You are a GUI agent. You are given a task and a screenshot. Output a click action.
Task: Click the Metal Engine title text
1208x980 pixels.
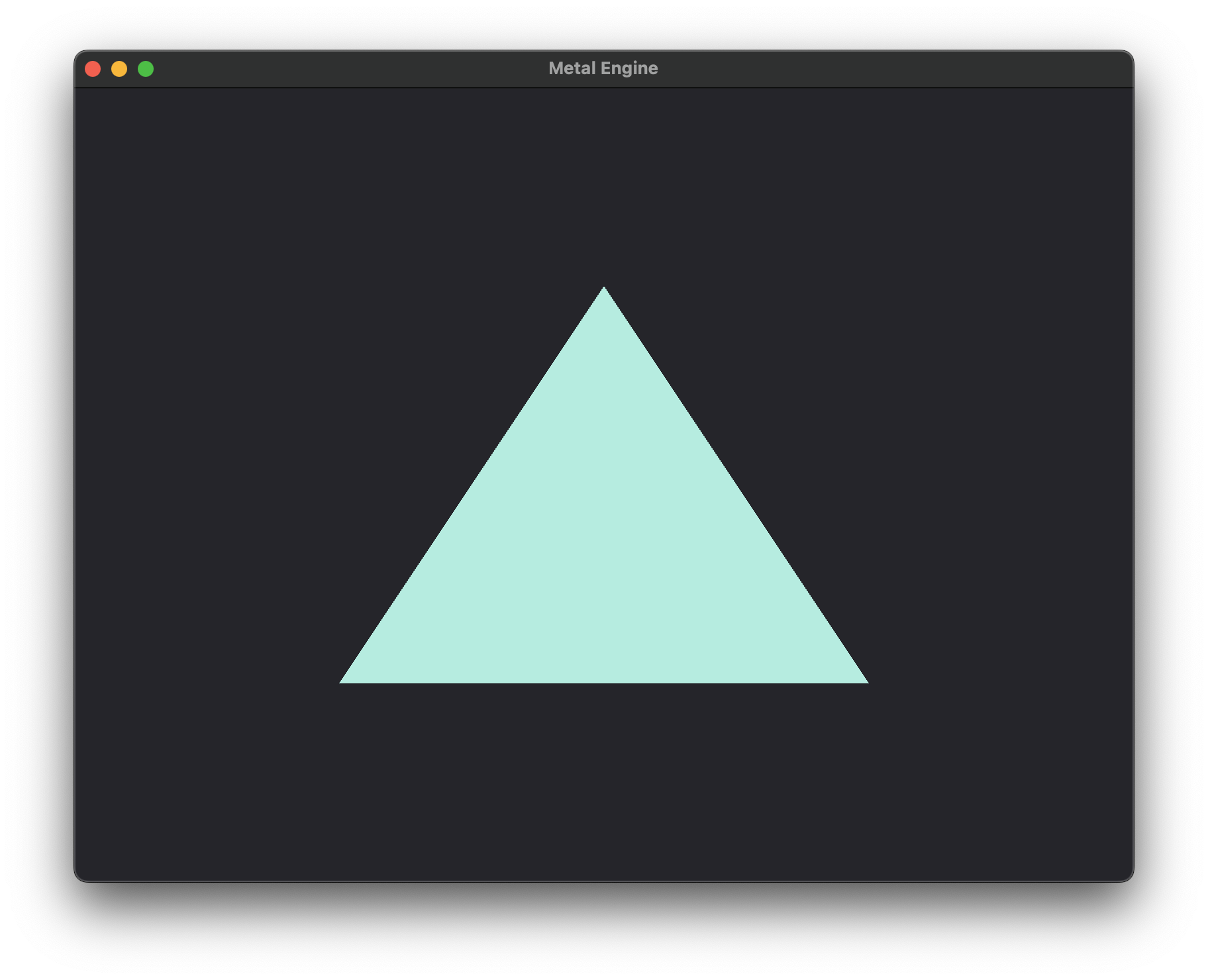tap(603, 68)
